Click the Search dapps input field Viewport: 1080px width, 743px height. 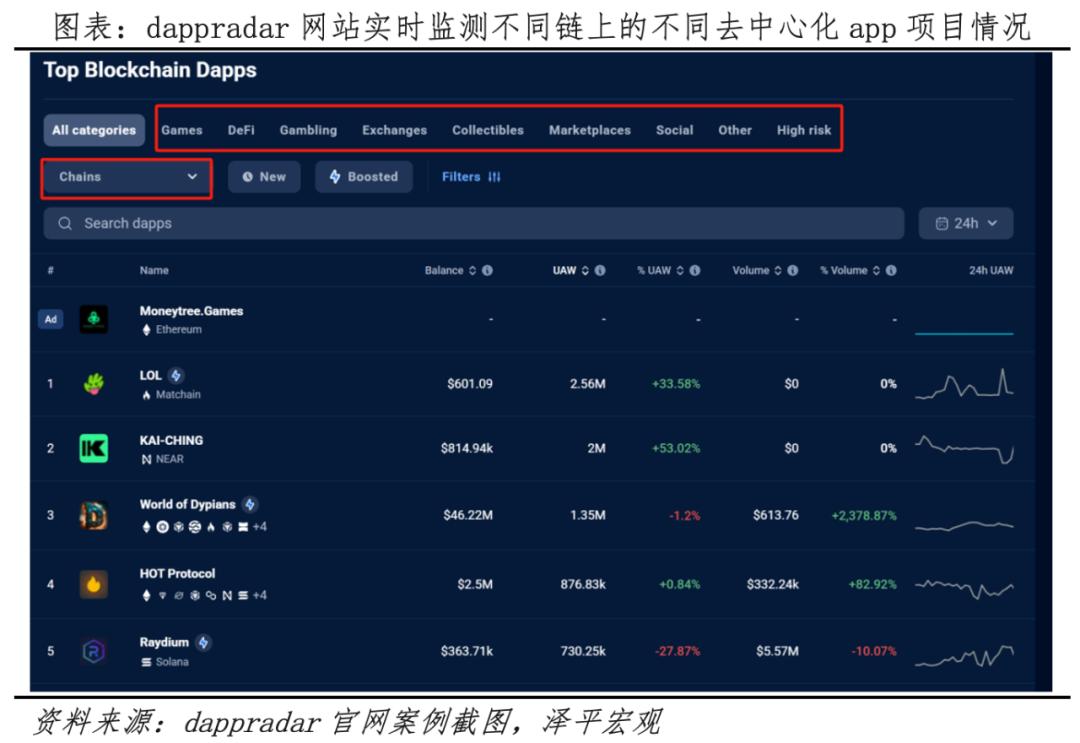(x=400, y=223)
